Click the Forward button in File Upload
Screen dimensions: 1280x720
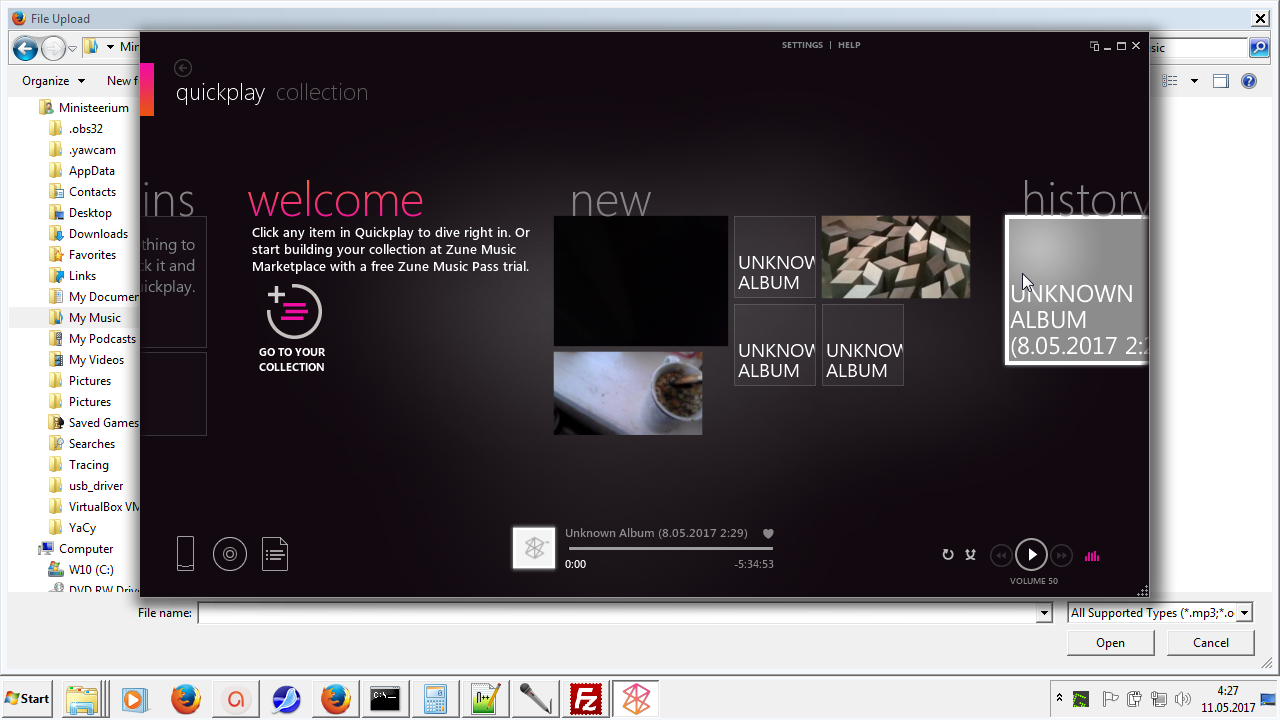[x=53, y=48]
